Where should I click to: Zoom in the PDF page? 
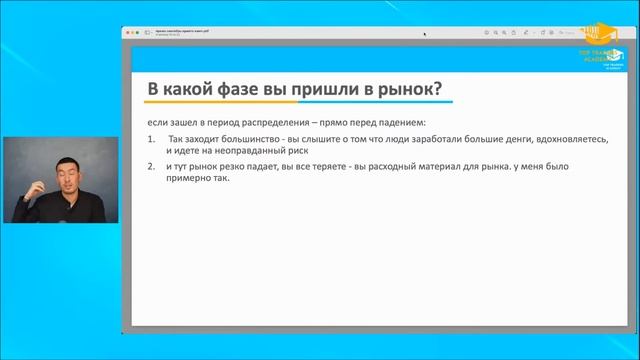pyautogui.click(x=504, y=32)
